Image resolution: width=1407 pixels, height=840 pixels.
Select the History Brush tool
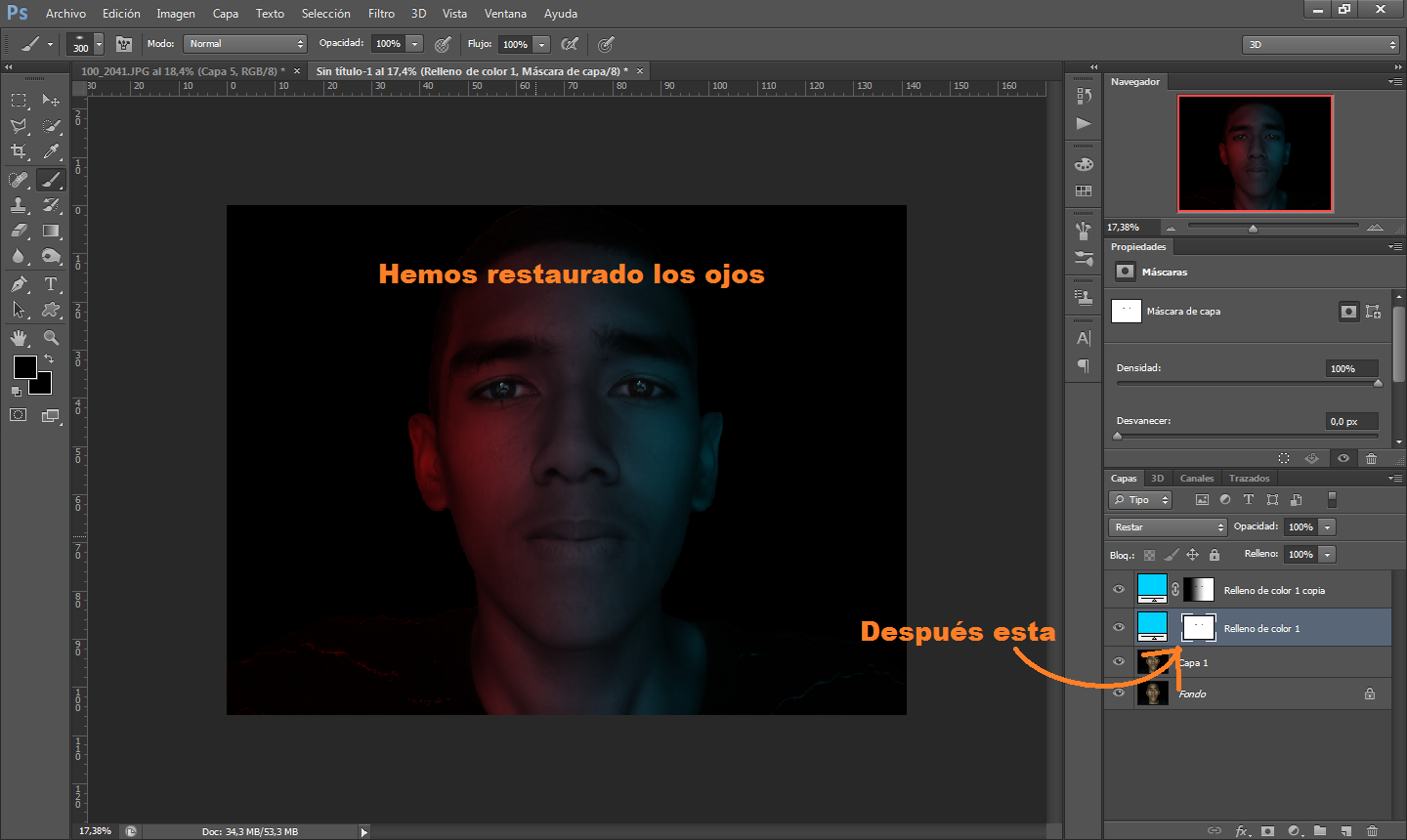(x=51, y=205)
